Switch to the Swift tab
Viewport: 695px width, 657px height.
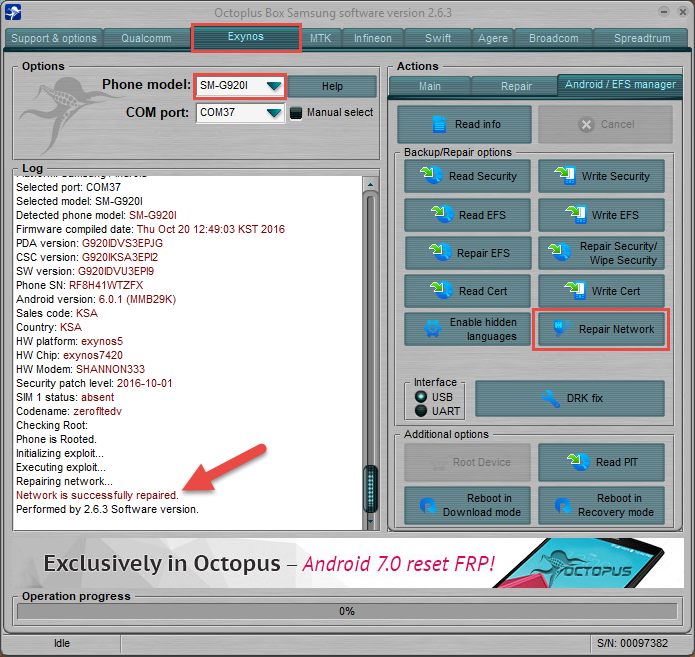[x=438, y=38]
